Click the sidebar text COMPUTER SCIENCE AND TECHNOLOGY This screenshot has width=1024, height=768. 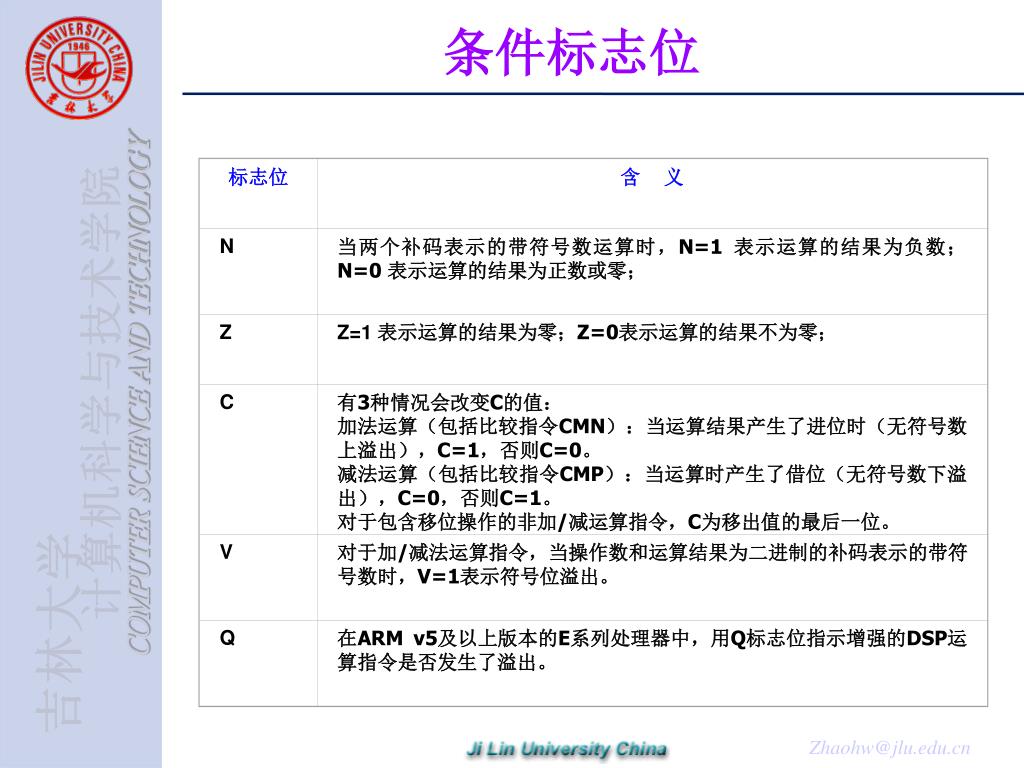tap(139, 391)
